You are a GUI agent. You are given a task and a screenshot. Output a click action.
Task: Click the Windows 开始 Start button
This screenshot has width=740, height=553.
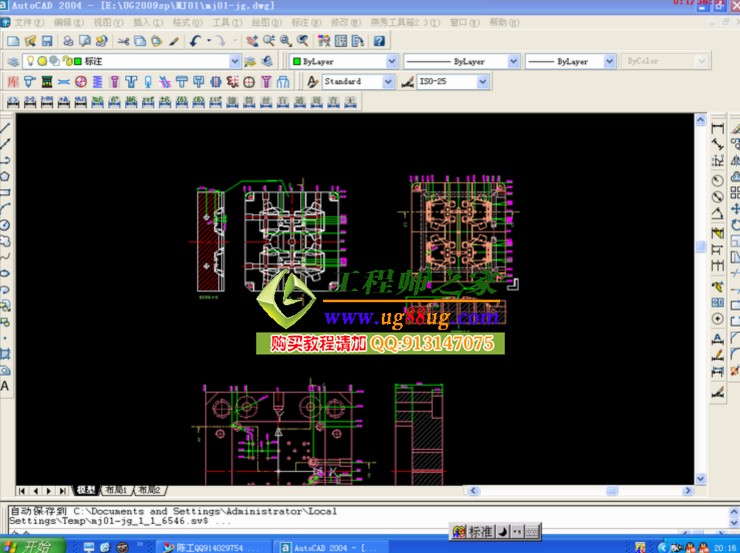[32, 546]
